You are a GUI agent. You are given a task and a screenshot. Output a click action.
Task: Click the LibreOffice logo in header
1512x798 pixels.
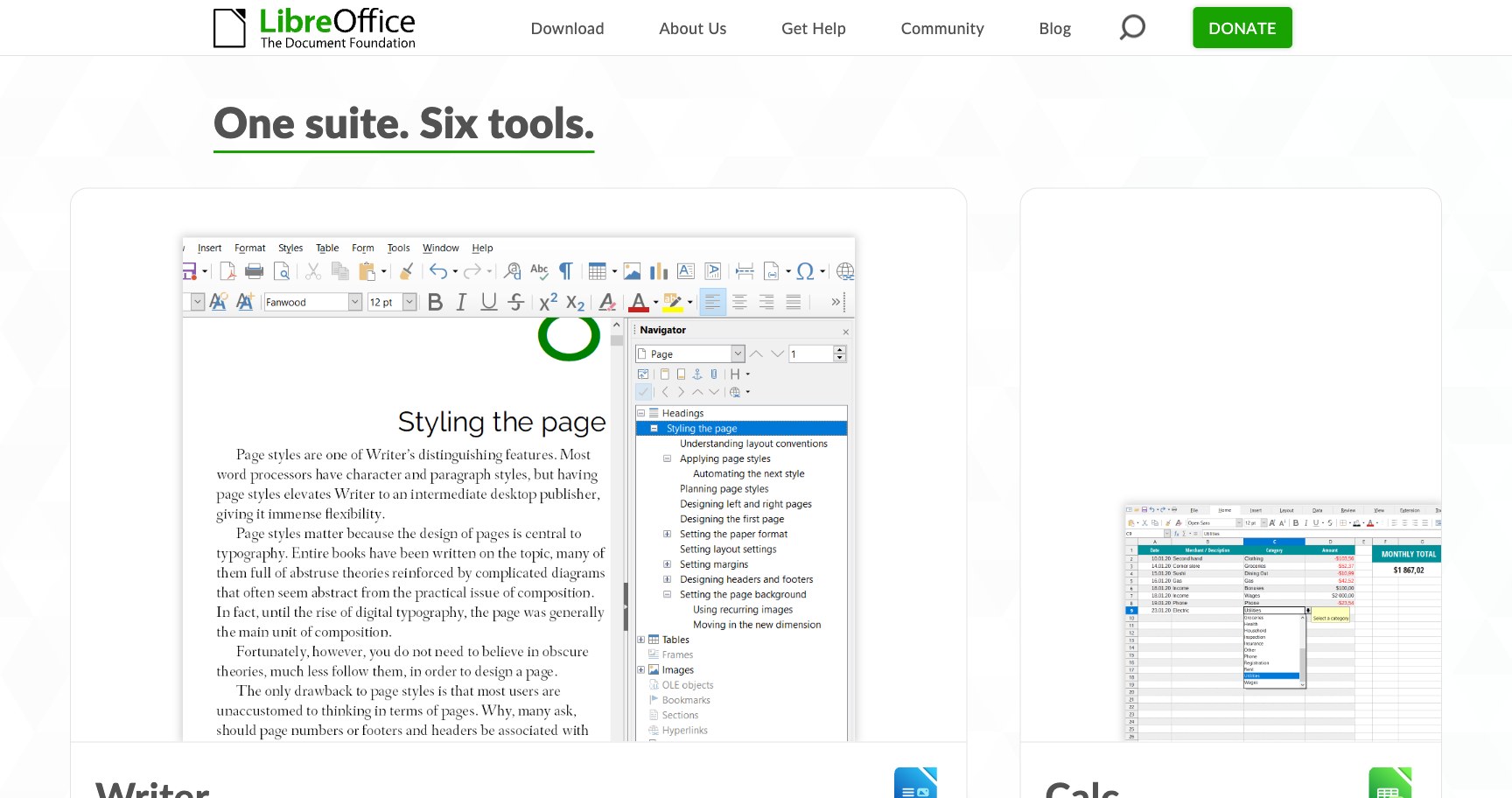point(315,28)
